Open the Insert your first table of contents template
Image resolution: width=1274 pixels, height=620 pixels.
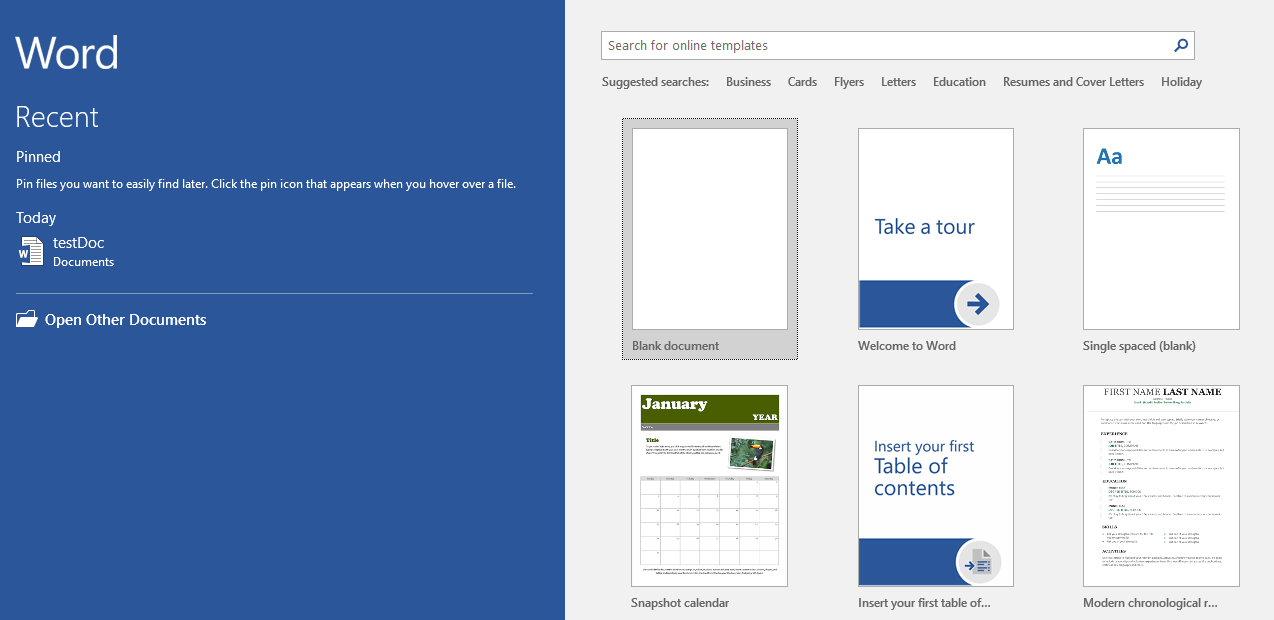936,486
